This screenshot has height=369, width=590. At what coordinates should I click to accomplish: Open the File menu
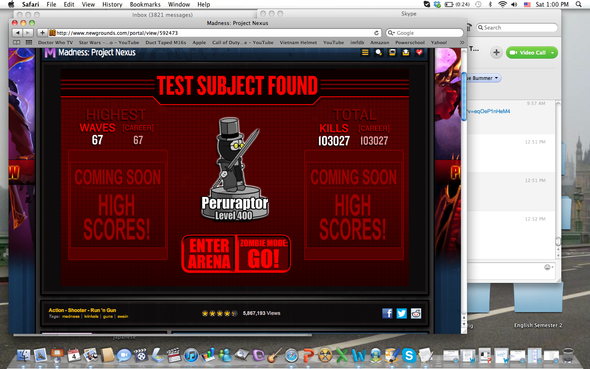tap(51, 5)
